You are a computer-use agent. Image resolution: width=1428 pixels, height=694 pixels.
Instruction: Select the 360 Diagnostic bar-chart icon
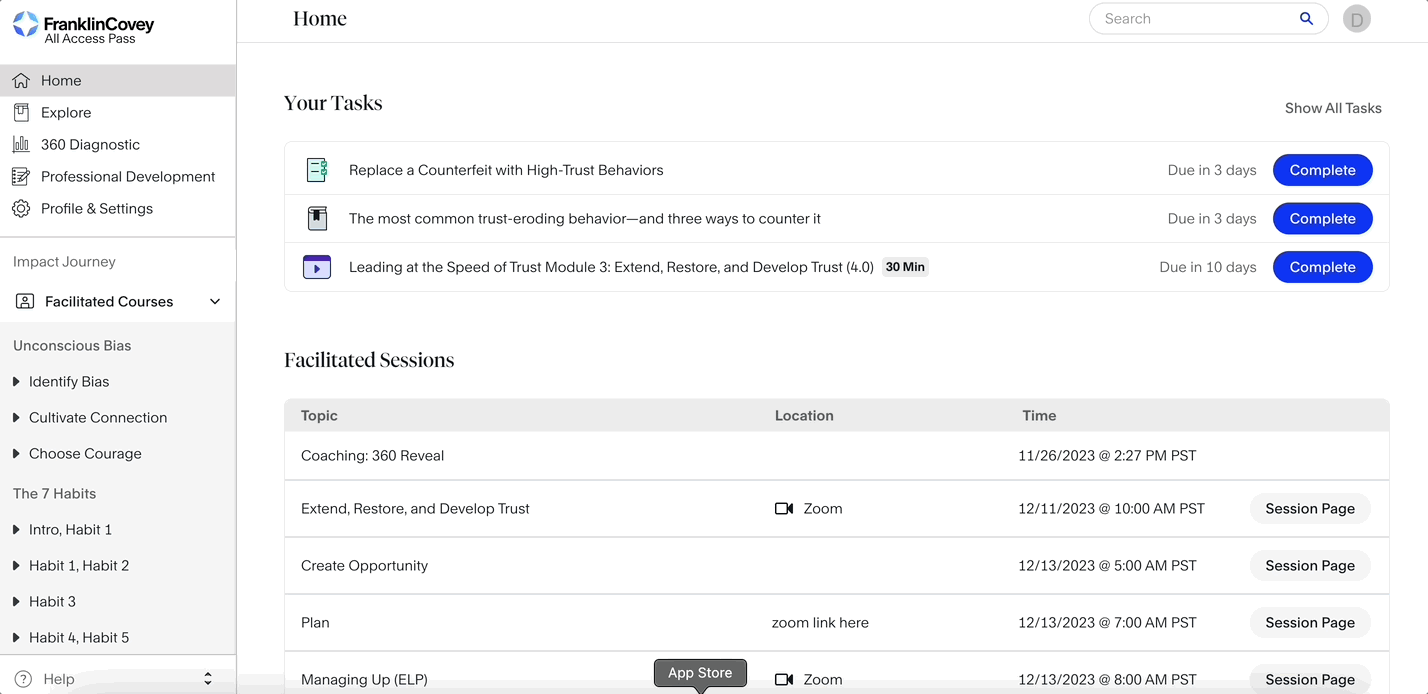point(20,144)
